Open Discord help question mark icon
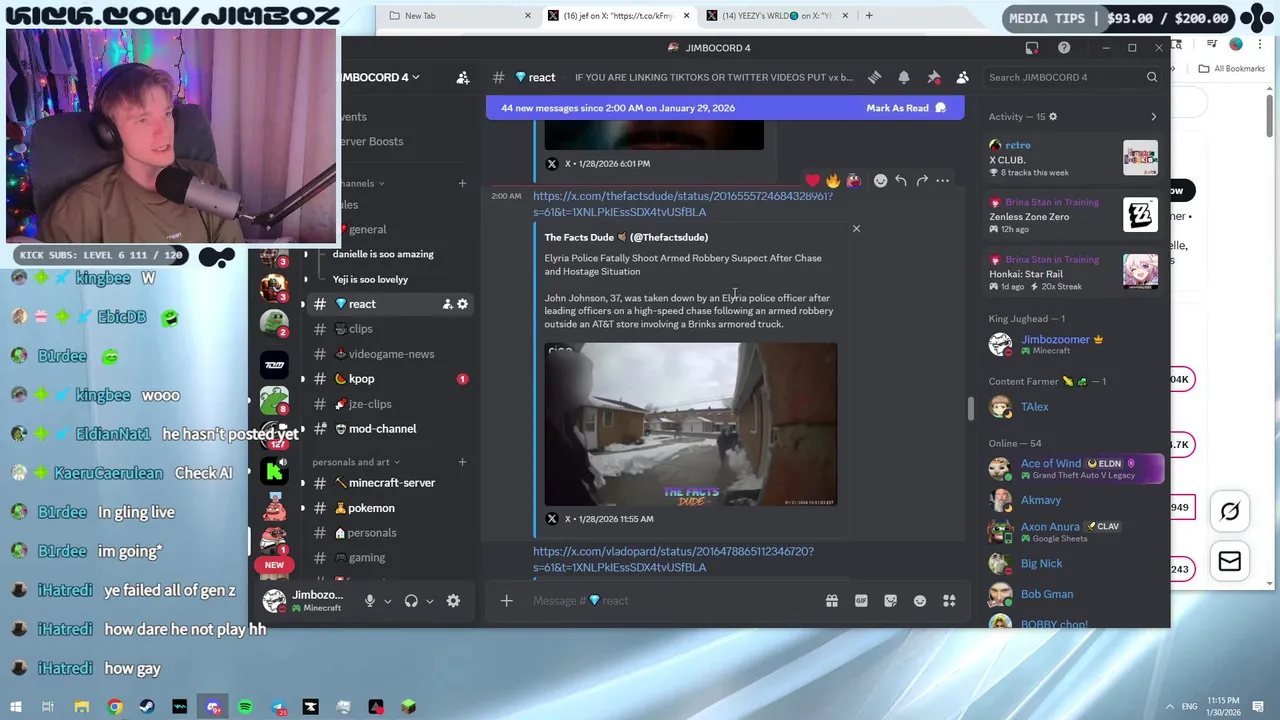 tap(1064, 48)
